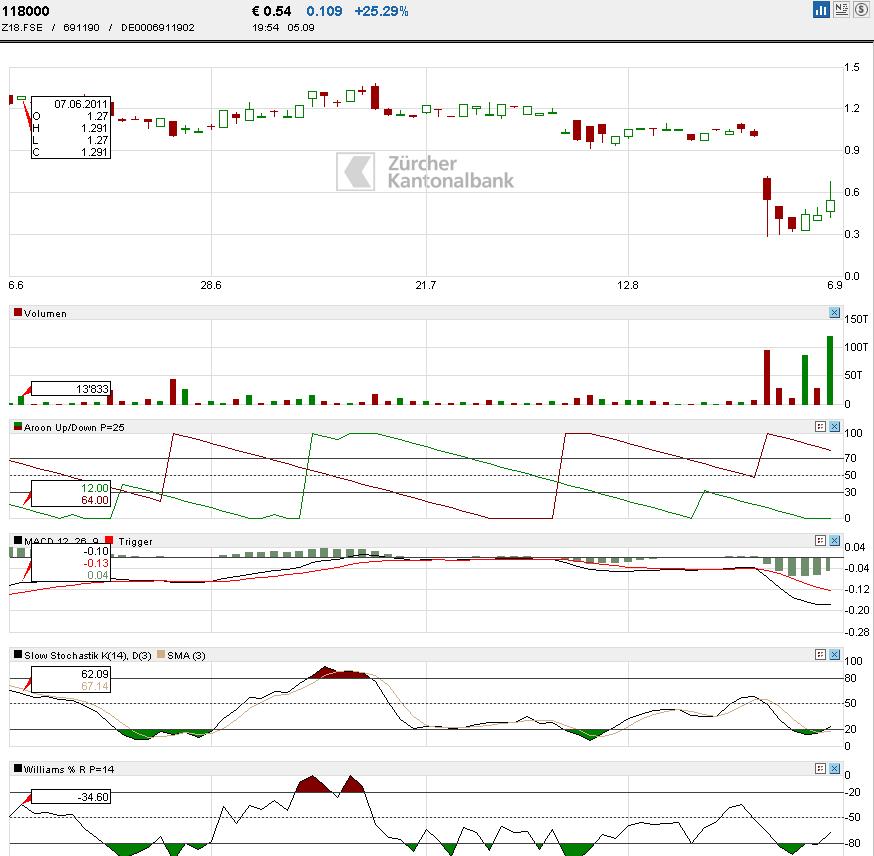874x856 pixels.
Task: Click the 12.8 date axis label
Action: [628, 285]
